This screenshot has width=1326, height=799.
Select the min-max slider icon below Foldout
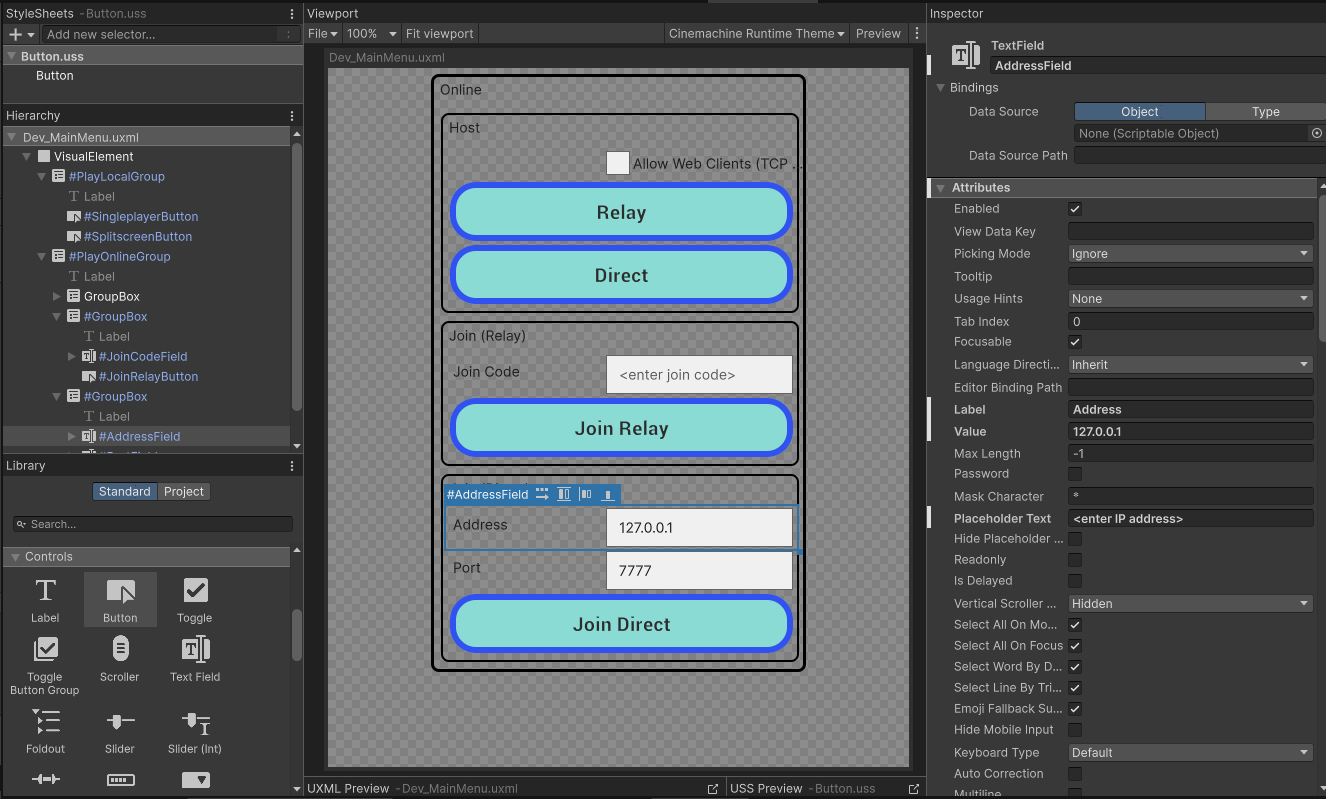pos(46,779)
